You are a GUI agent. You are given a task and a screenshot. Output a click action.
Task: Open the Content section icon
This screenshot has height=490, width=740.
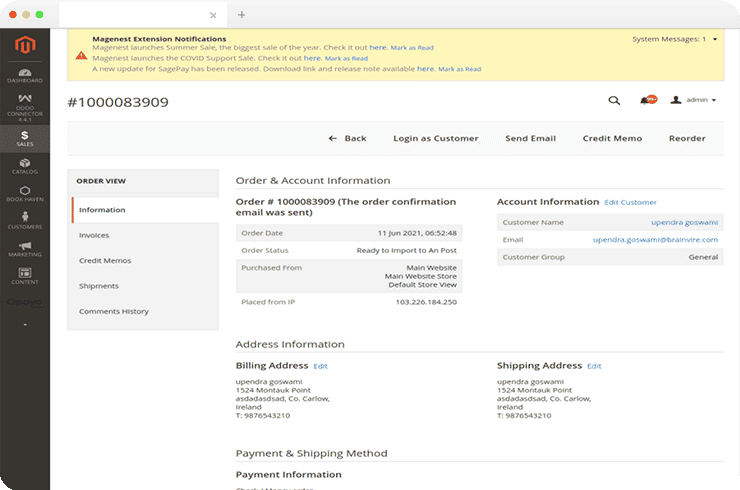tap(25, 275)
